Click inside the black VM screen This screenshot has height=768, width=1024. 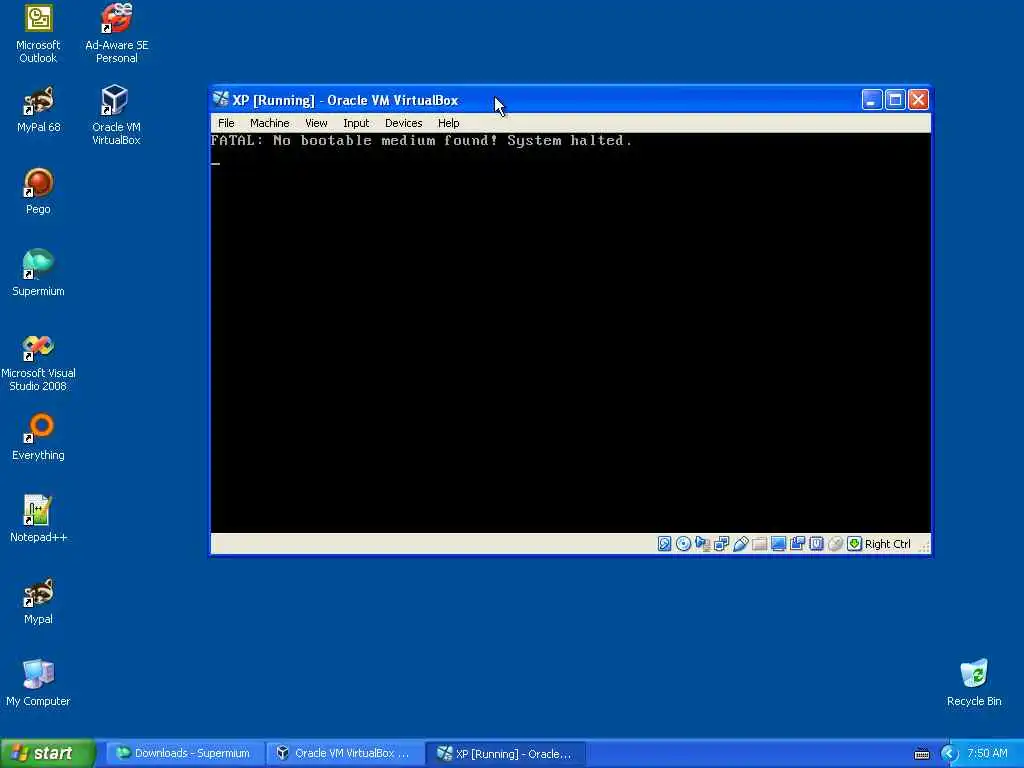[571, 333]
